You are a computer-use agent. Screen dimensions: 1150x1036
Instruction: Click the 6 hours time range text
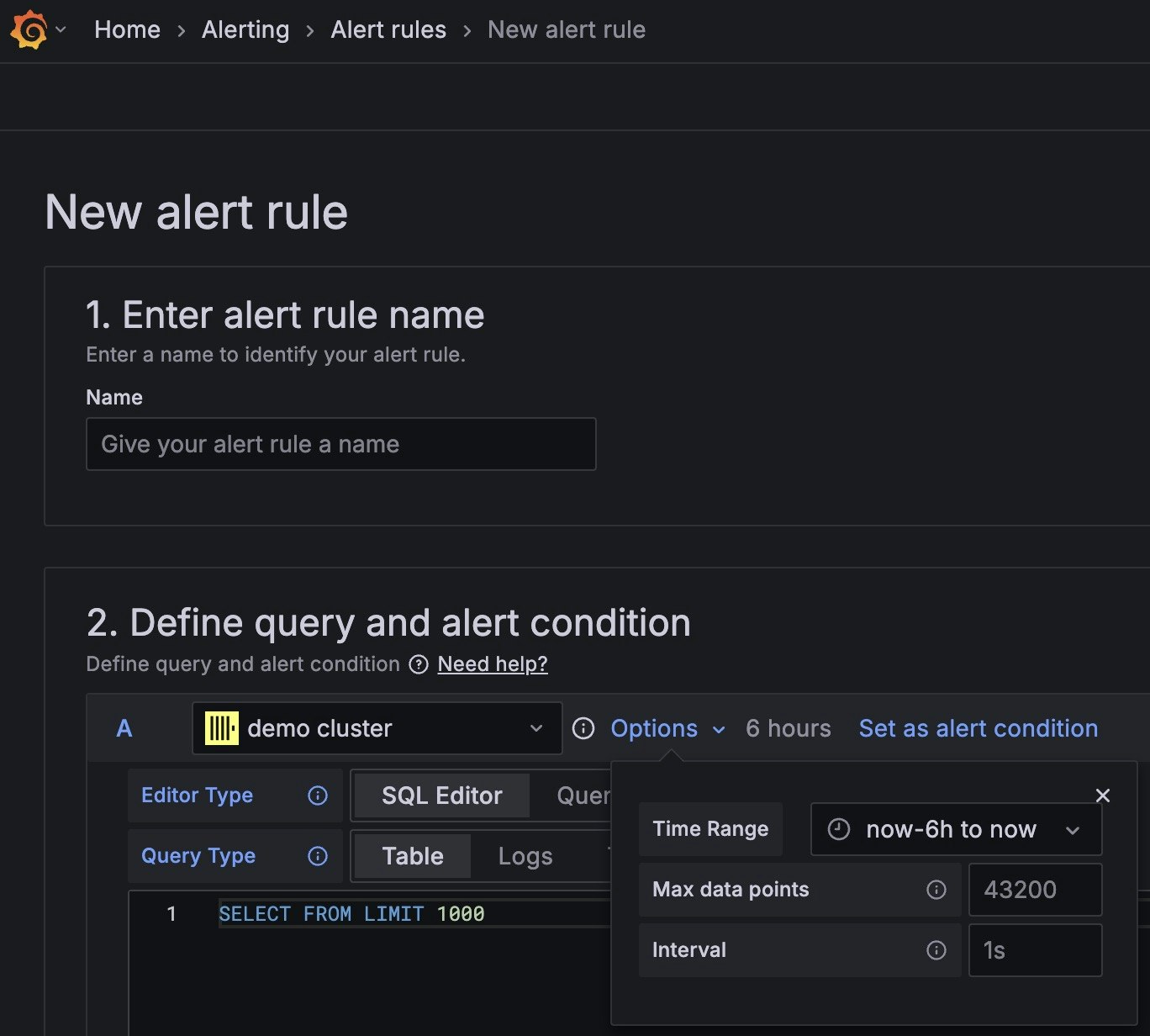pos(789,728)
